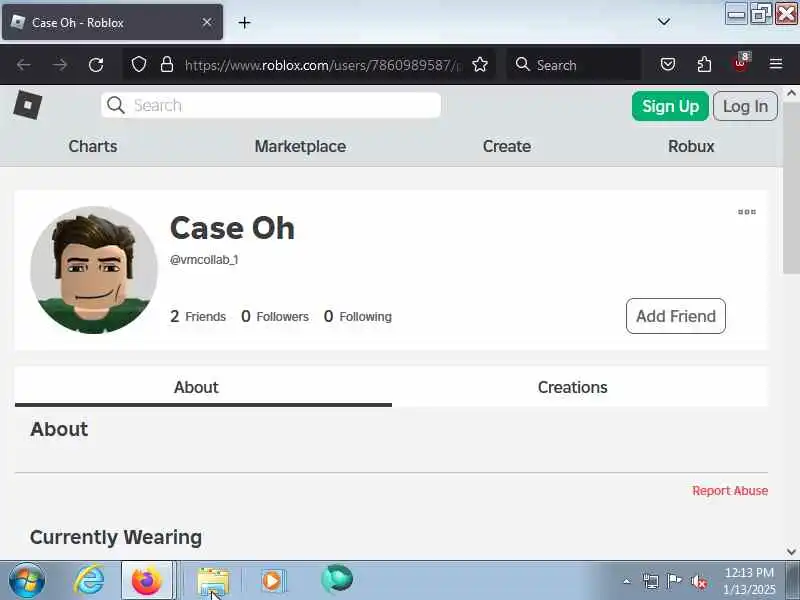This screenshot has height=600, width=800.
Task: Expand the list all tabs chevron
Action: pyautogui.click(x=664, y=22)
